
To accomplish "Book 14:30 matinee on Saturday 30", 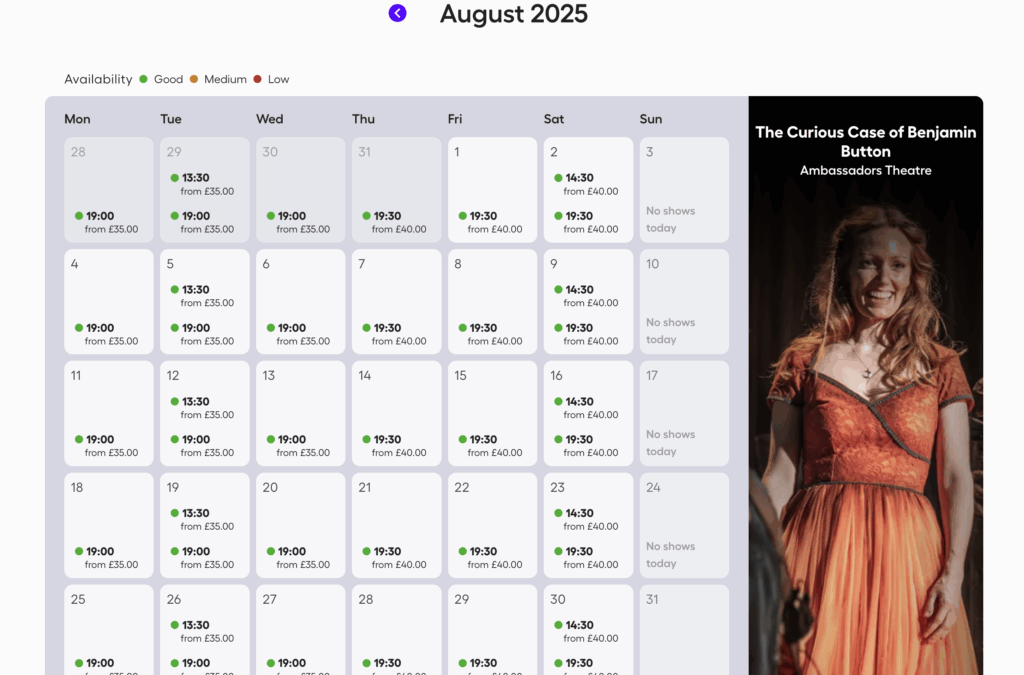I will (586, 631).
